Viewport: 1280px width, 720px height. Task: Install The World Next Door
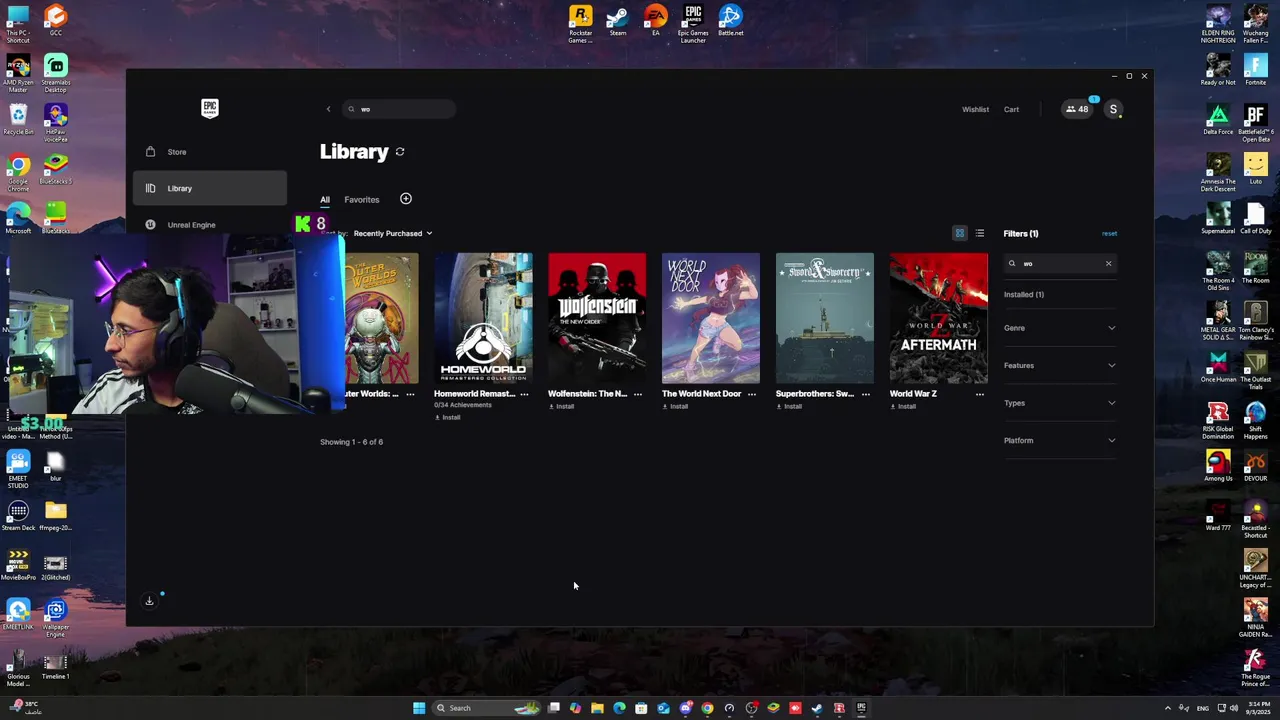pyautogui.click(x=676, y=407)
